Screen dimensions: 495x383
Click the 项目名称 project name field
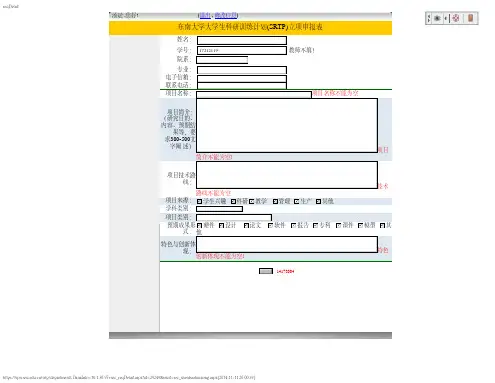tap(254, 94)
